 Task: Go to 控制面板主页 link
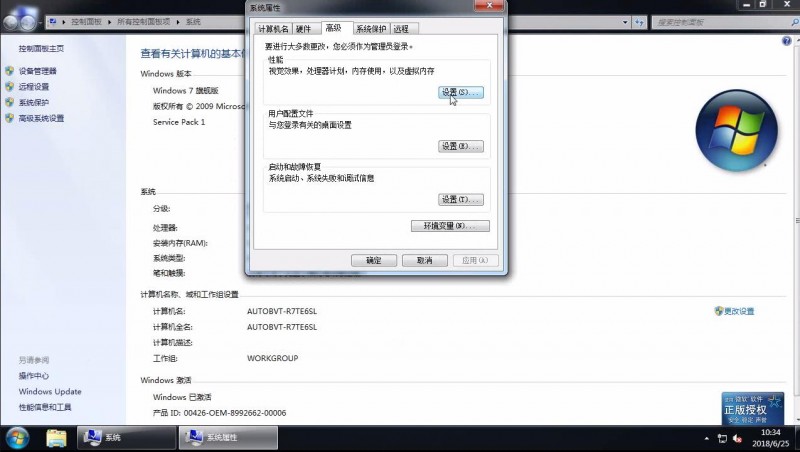click(41, 48)
